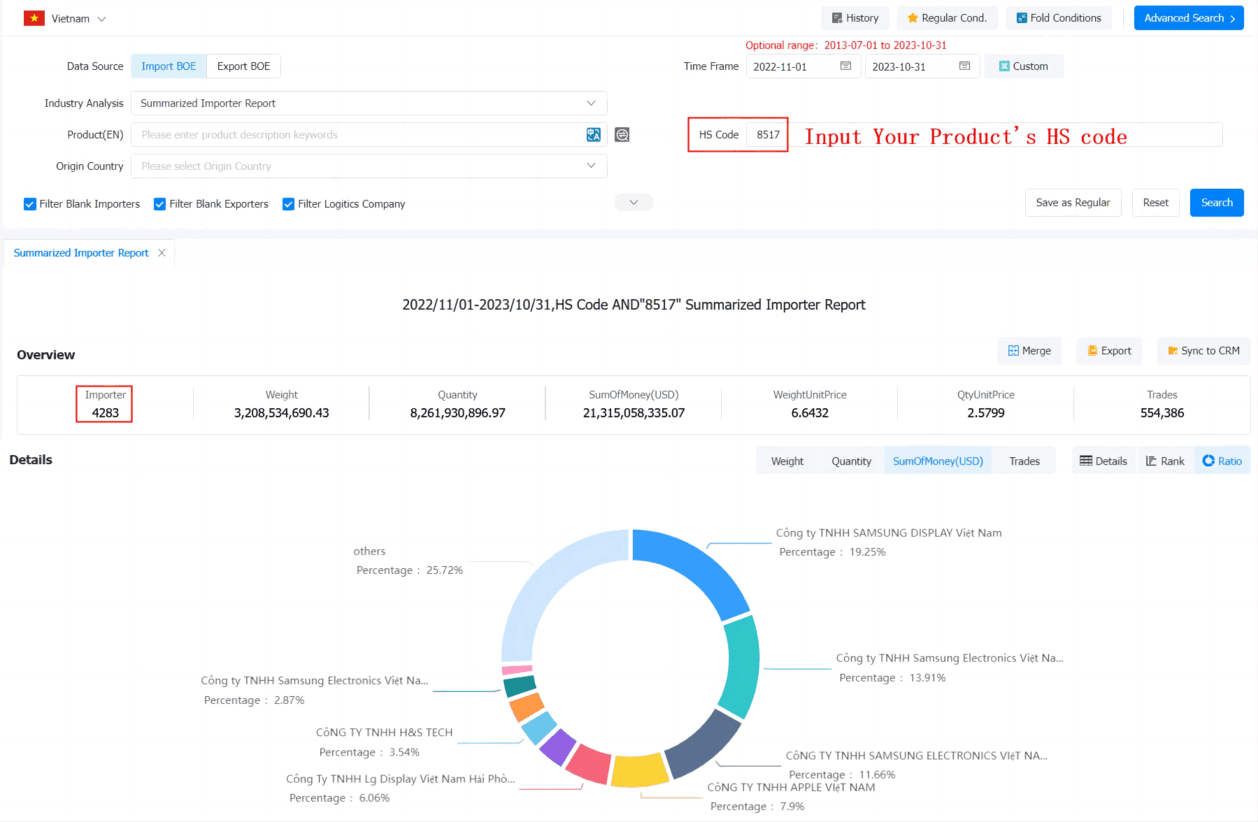Click the purple donut segment

click(556, 746)
